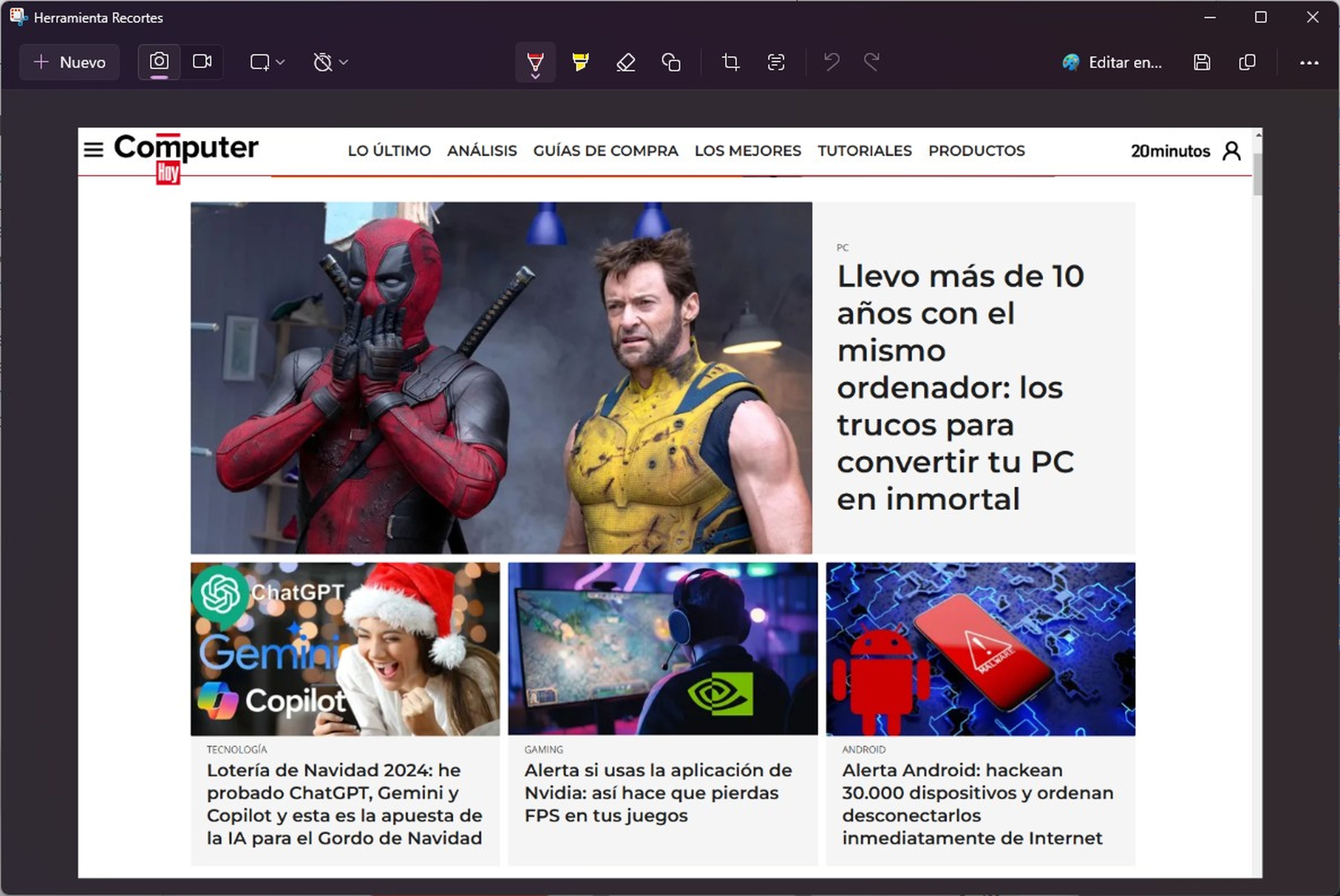Viewport: 1340px width, 896px height.
Task: Click the Deadpool and Wolverine featured image
Action: coord(501,378)
